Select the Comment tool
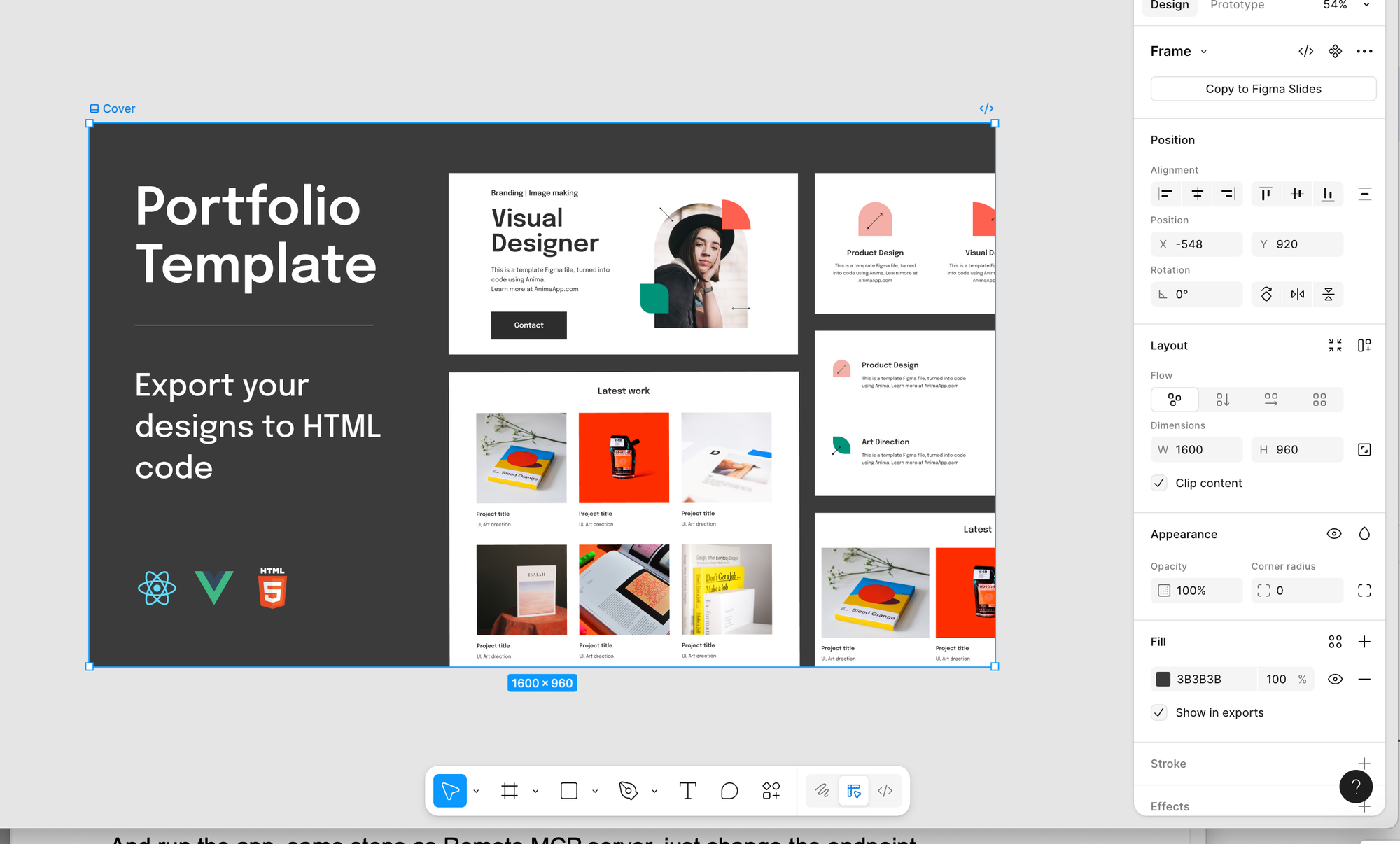The width and height of the screenshot is (1400, 844). [729, 791]
